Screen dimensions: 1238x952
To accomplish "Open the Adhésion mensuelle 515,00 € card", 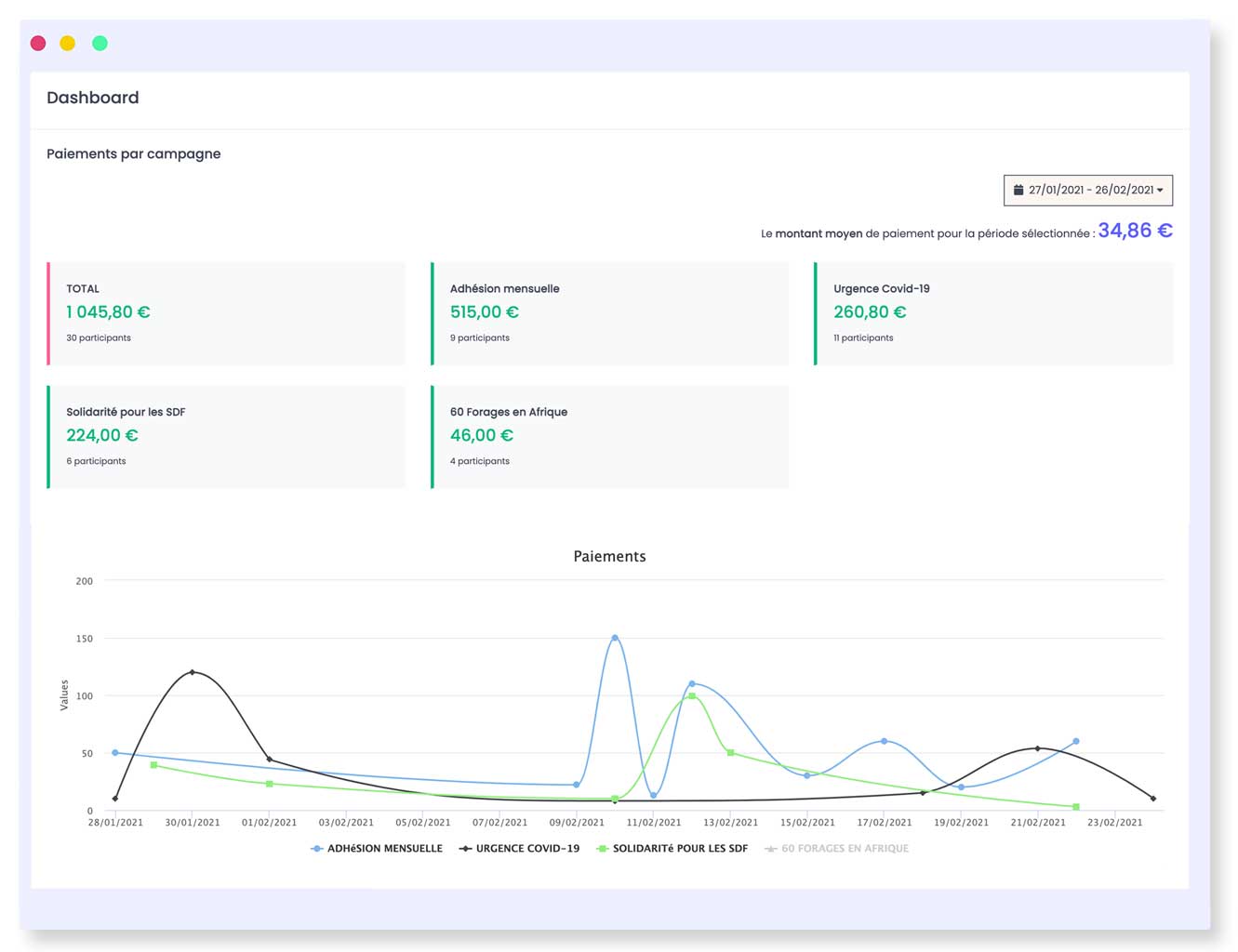I will click(x=610, y=313).
